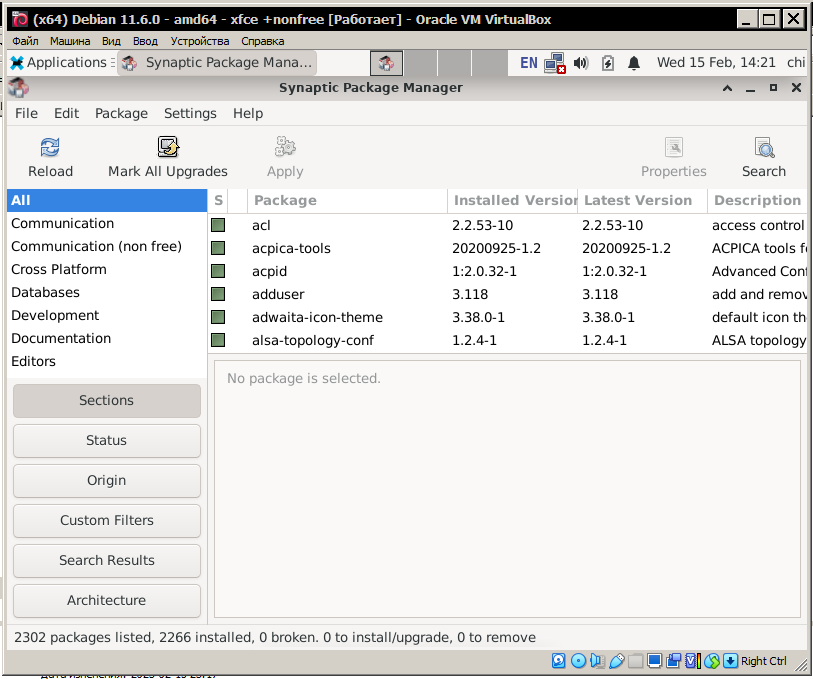Click the clock showing Wed 15 Feb, 14:21
Image resolution: width=813 pixels, height=679 pixels.
716,63
